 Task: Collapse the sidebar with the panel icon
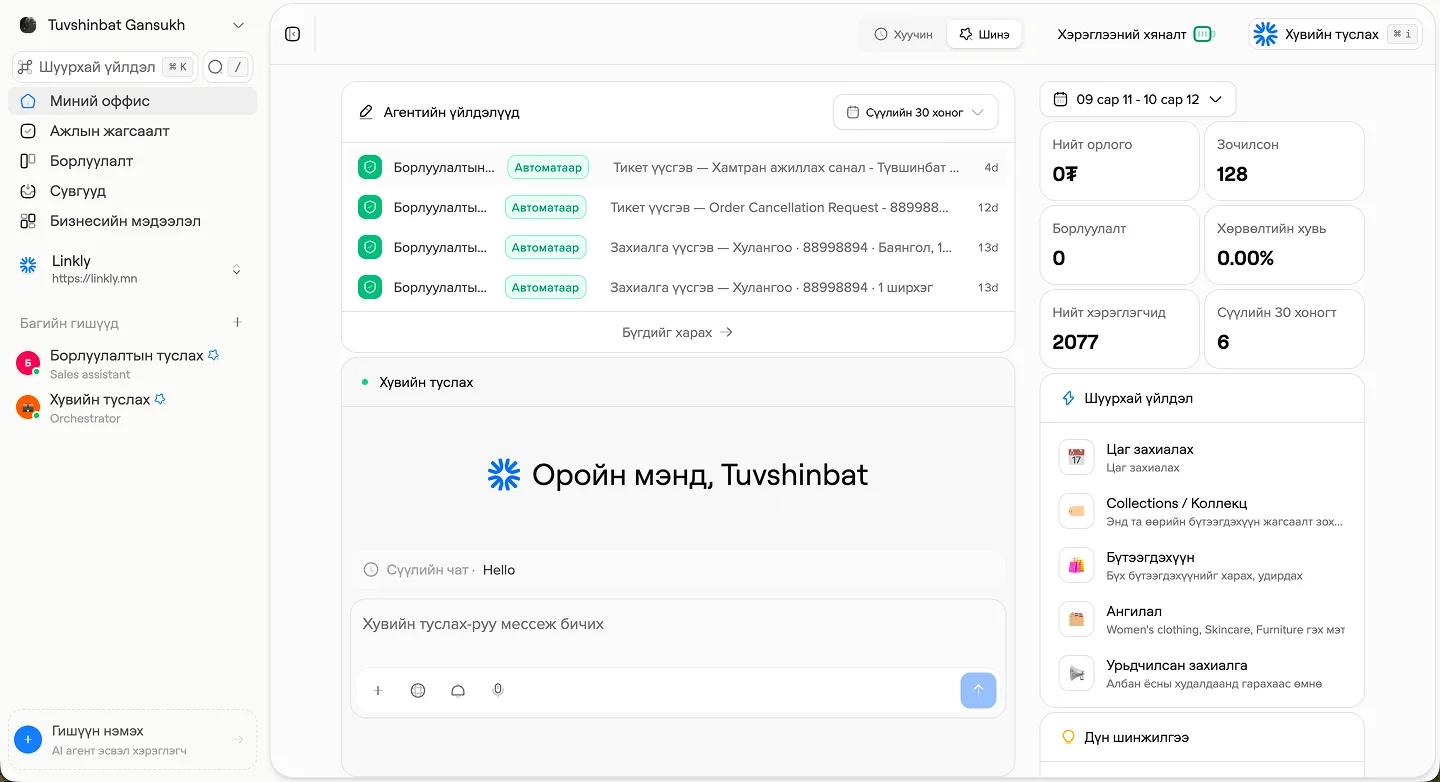292,34
